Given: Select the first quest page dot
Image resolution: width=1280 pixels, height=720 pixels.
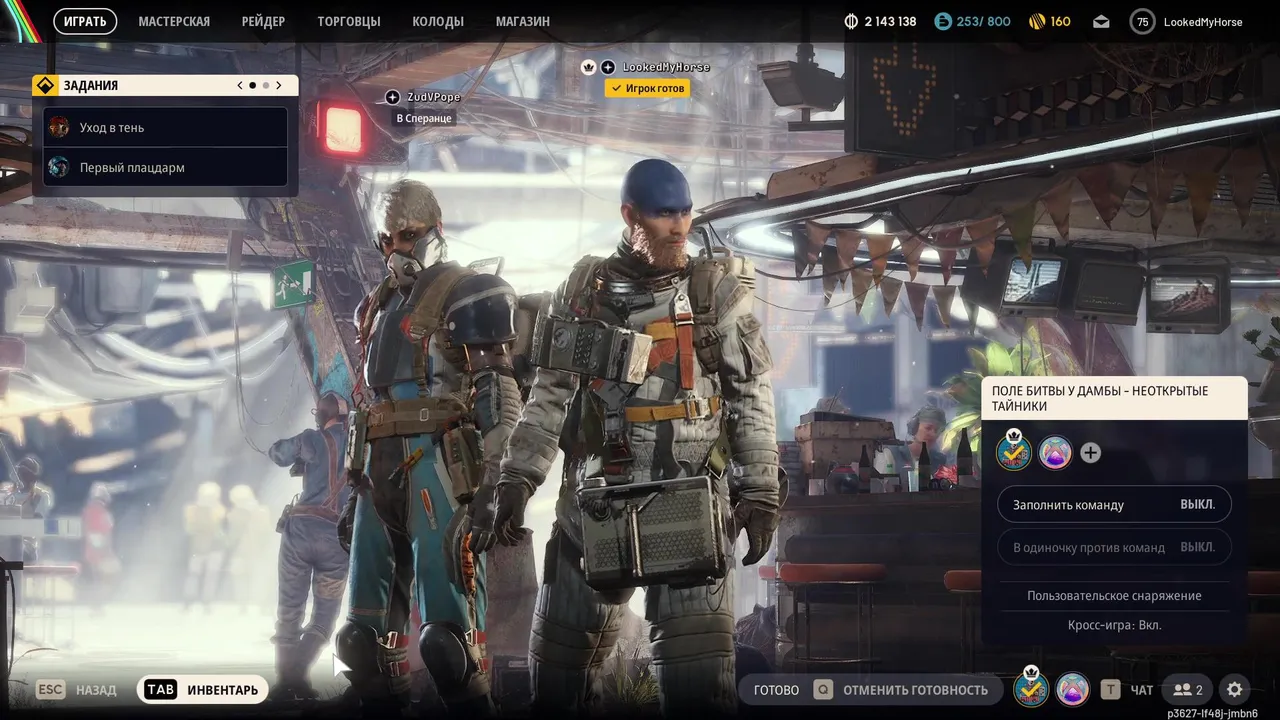Looking at the screenshot, I should 252,85.
